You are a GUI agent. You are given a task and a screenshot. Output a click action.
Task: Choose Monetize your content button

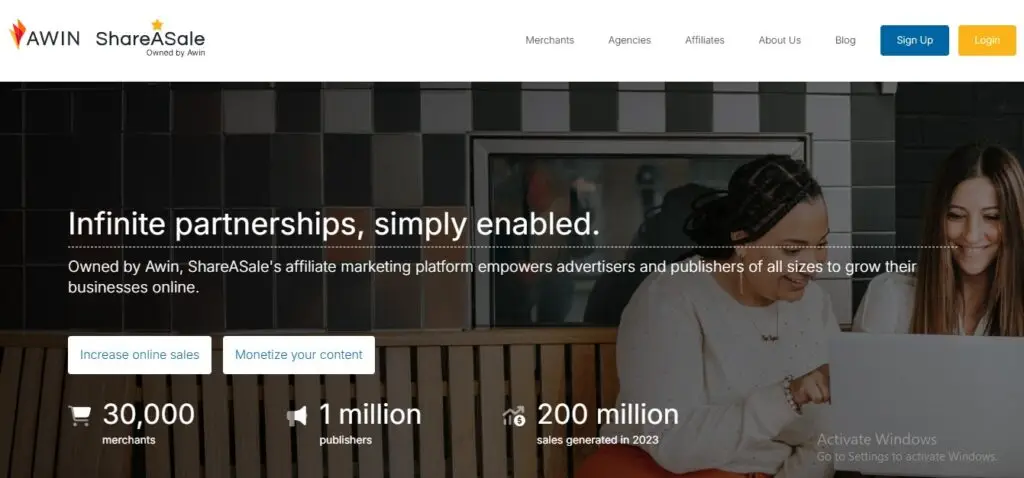(x=298, y=355)
